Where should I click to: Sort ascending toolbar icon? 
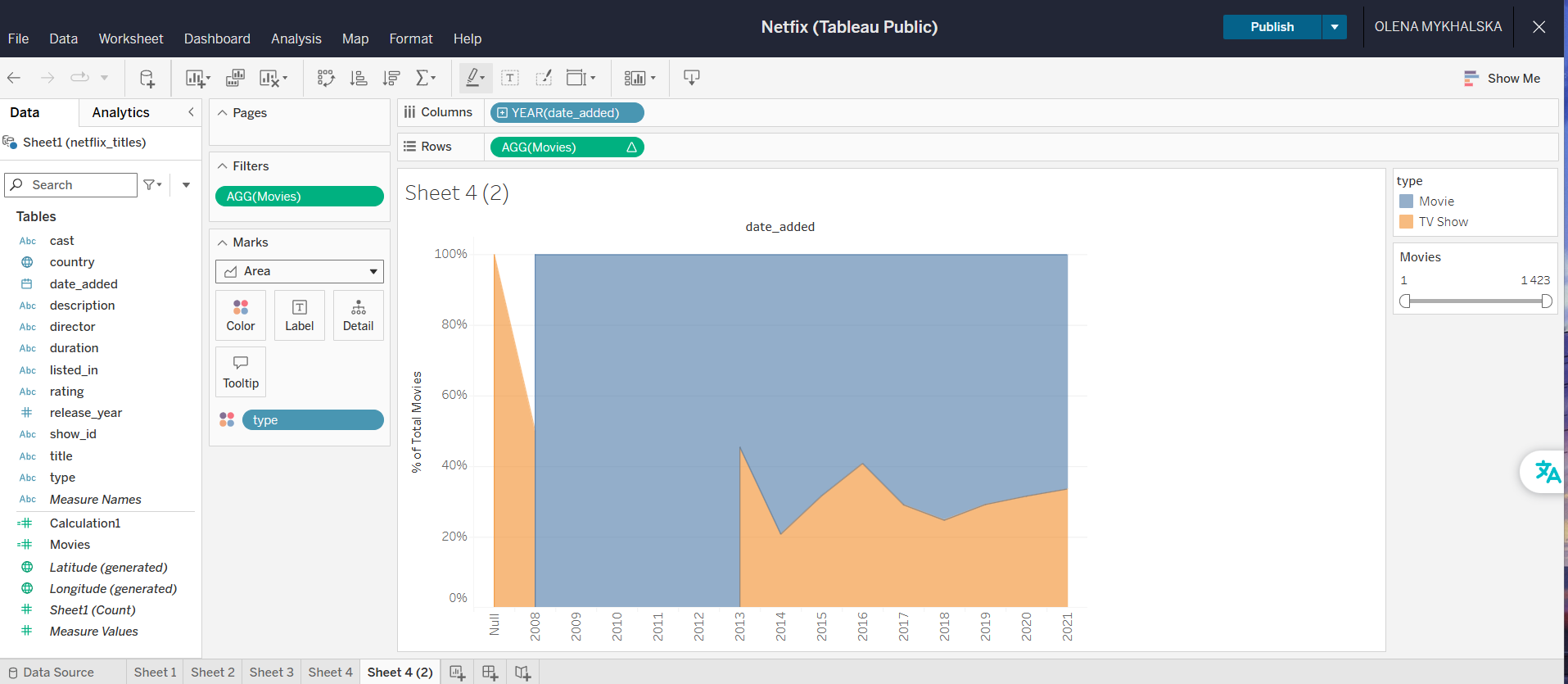coord(359,78)
